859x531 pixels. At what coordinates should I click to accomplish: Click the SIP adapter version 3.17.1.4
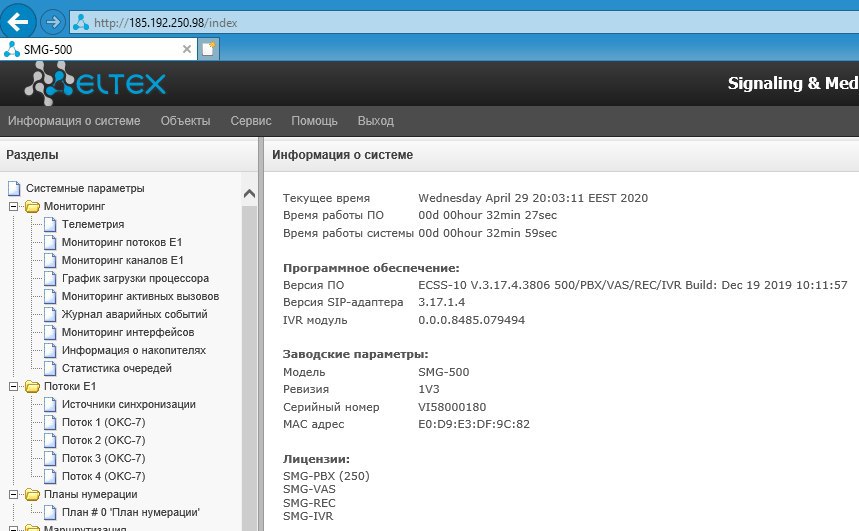442,302
